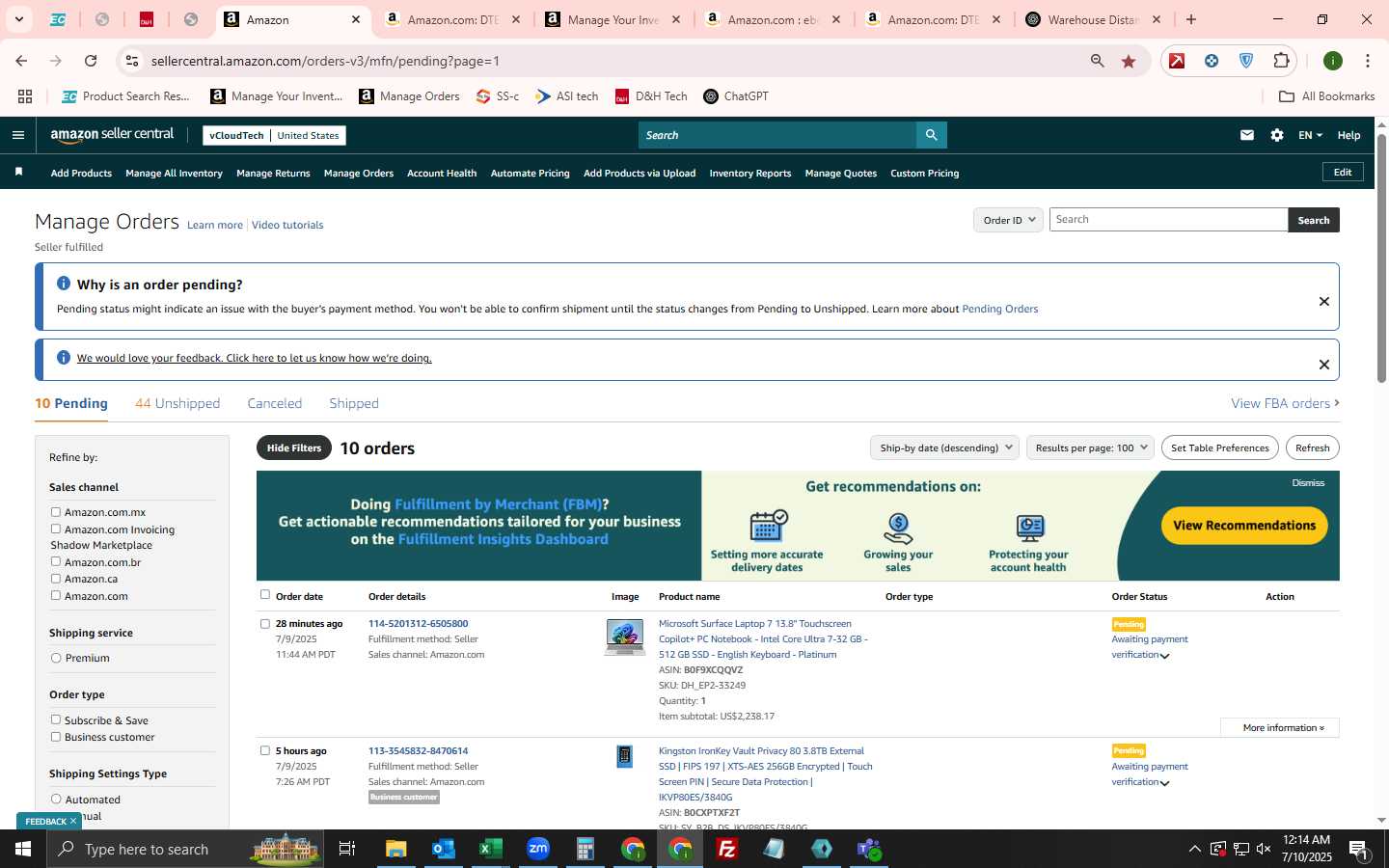The height and width of the screenshot is (868, 1389).
Task: Click the magnifier search button in header
Action: point(931,135)
